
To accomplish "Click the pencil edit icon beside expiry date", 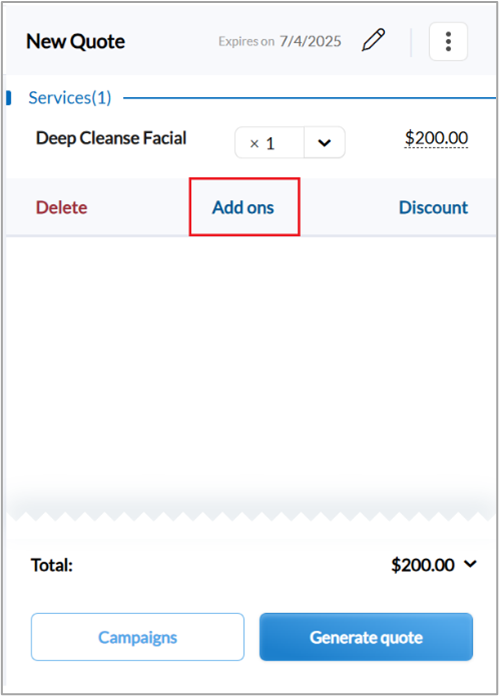I will [373, 40].
